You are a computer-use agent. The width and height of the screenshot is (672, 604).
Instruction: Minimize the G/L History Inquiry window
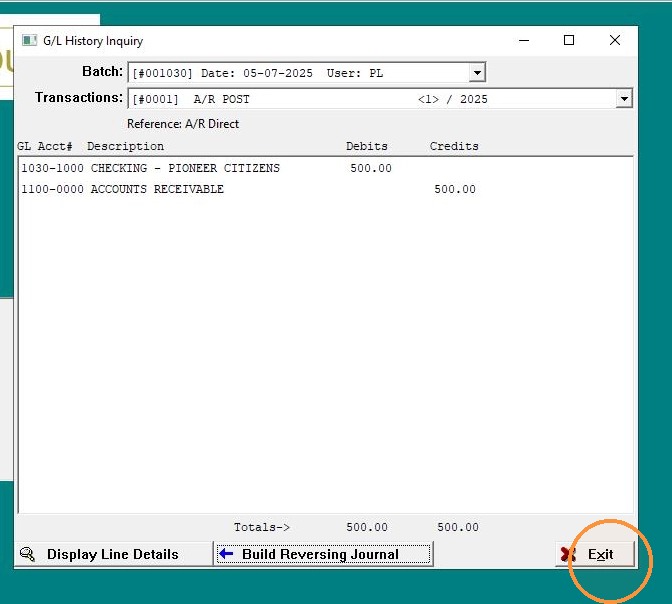click(524, 40)
